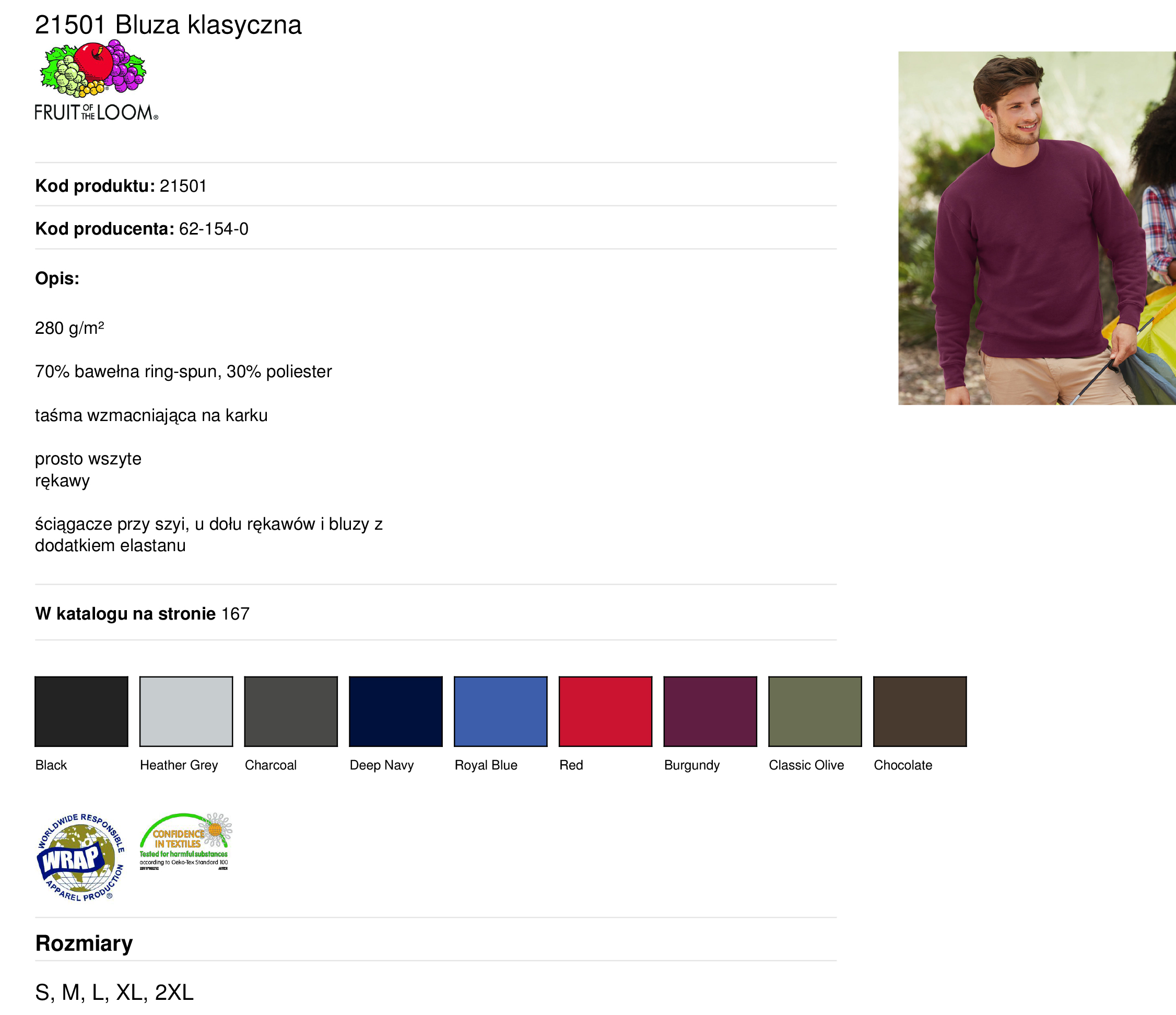Select the Chocolate color swatch
Screen dimensions: 1176x1015
click(920, 711)
